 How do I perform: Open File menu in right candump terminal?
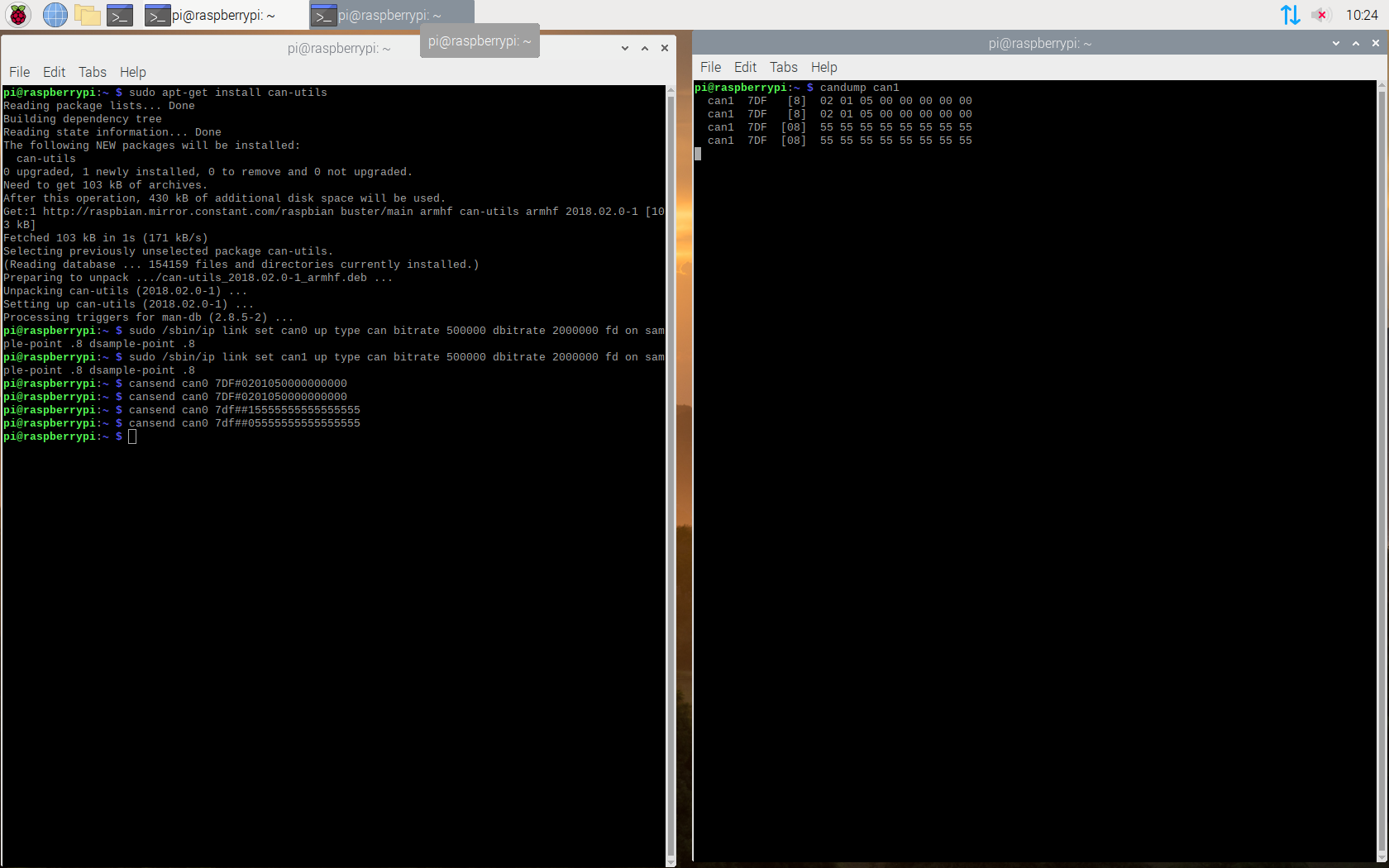(x=710, y=67)
